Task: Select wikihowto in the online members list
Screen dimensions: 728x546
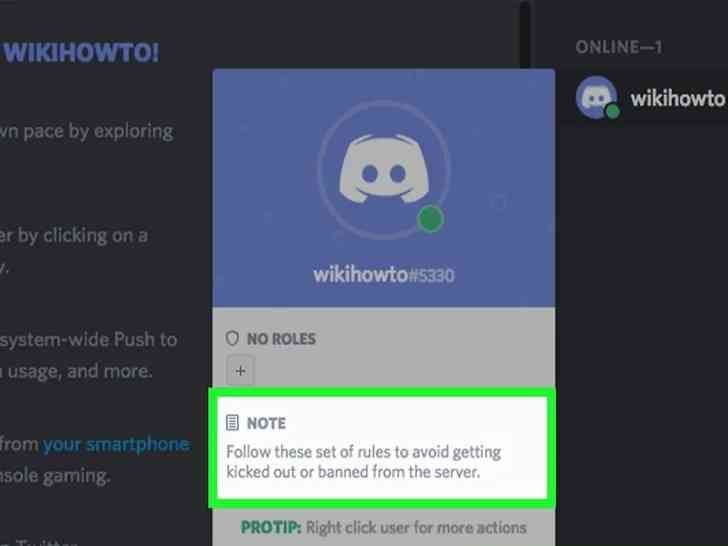Action: pos(651,98)
